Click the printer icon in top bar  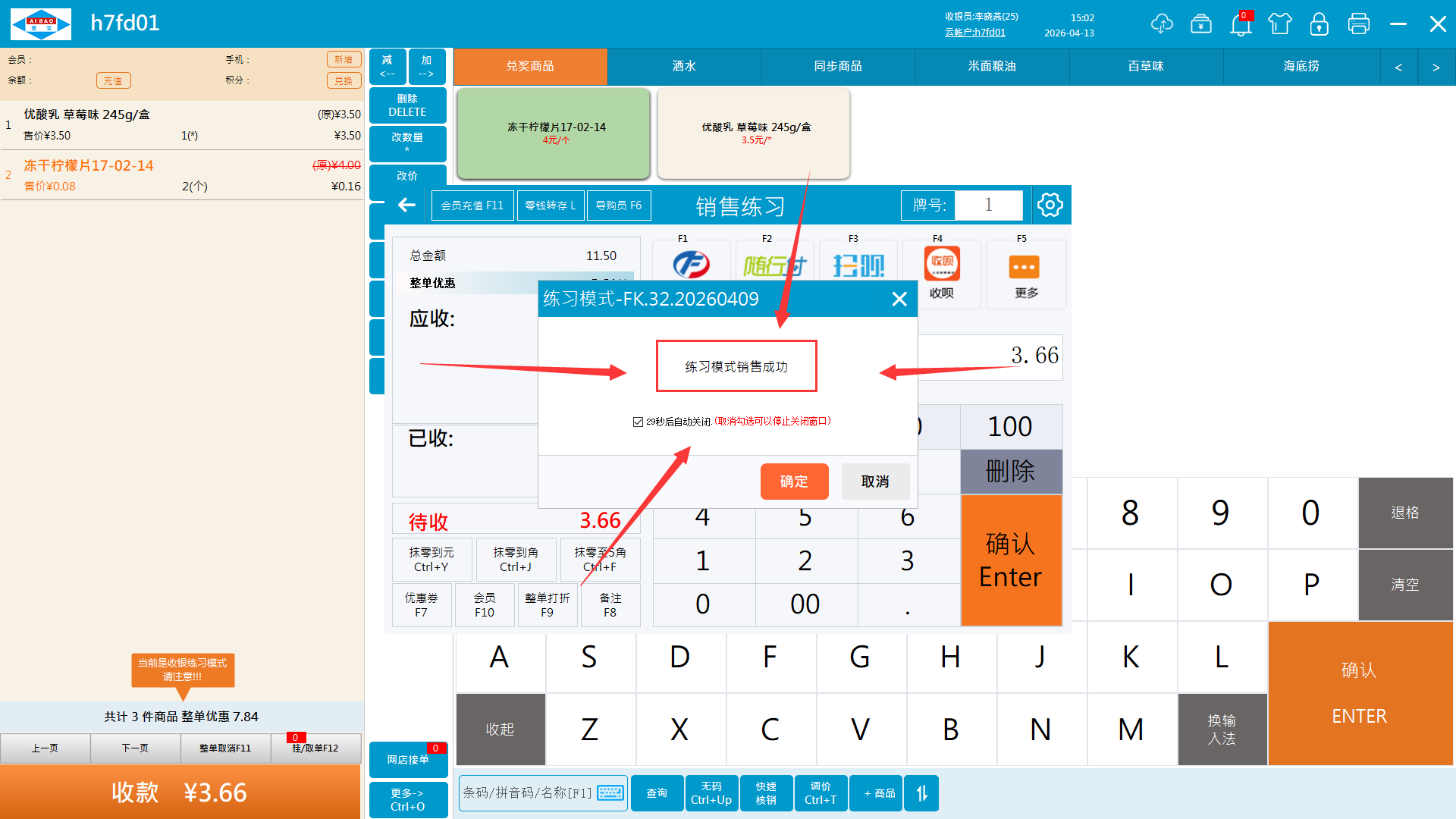coord(1358,24)
